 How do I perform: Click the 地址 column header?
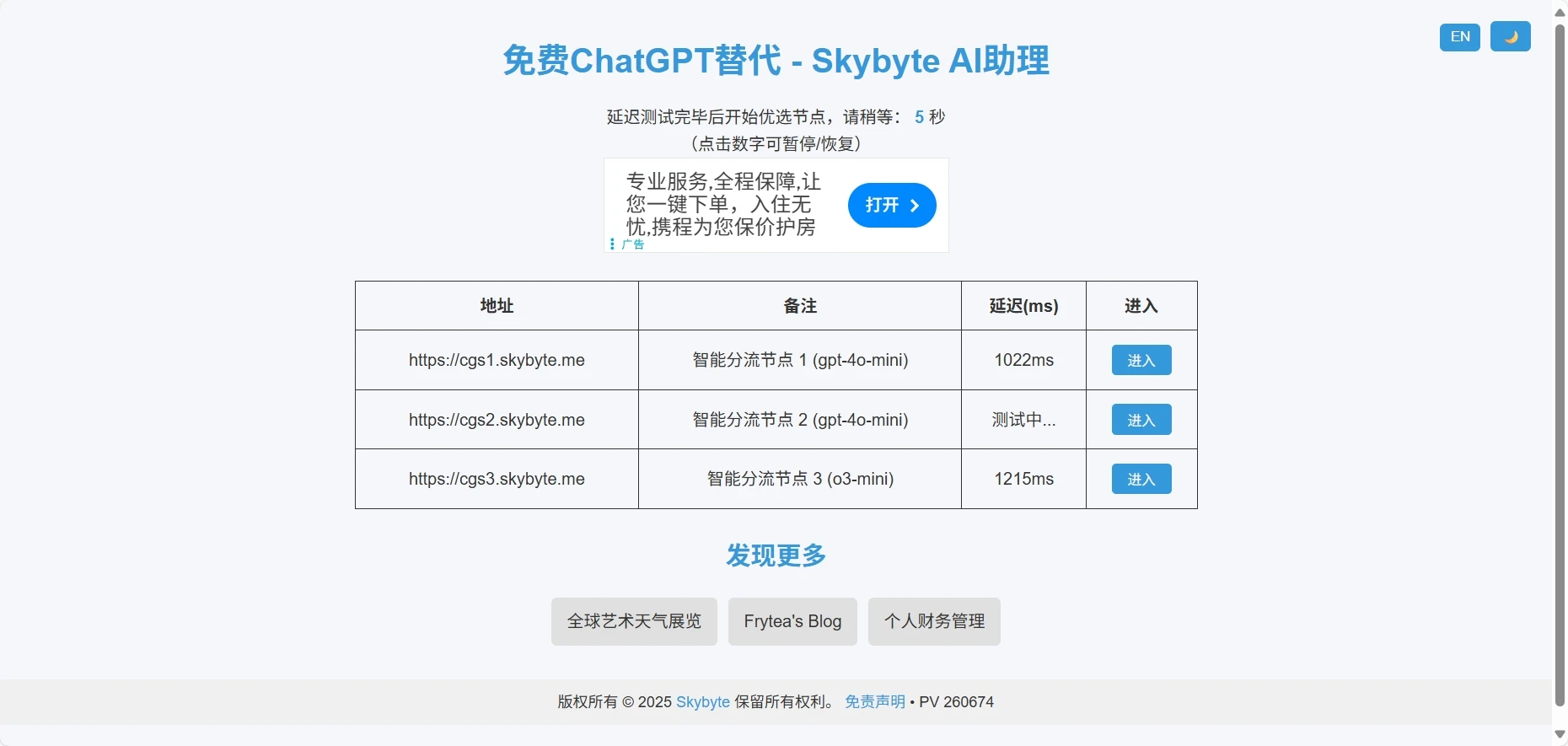point(497,306)
